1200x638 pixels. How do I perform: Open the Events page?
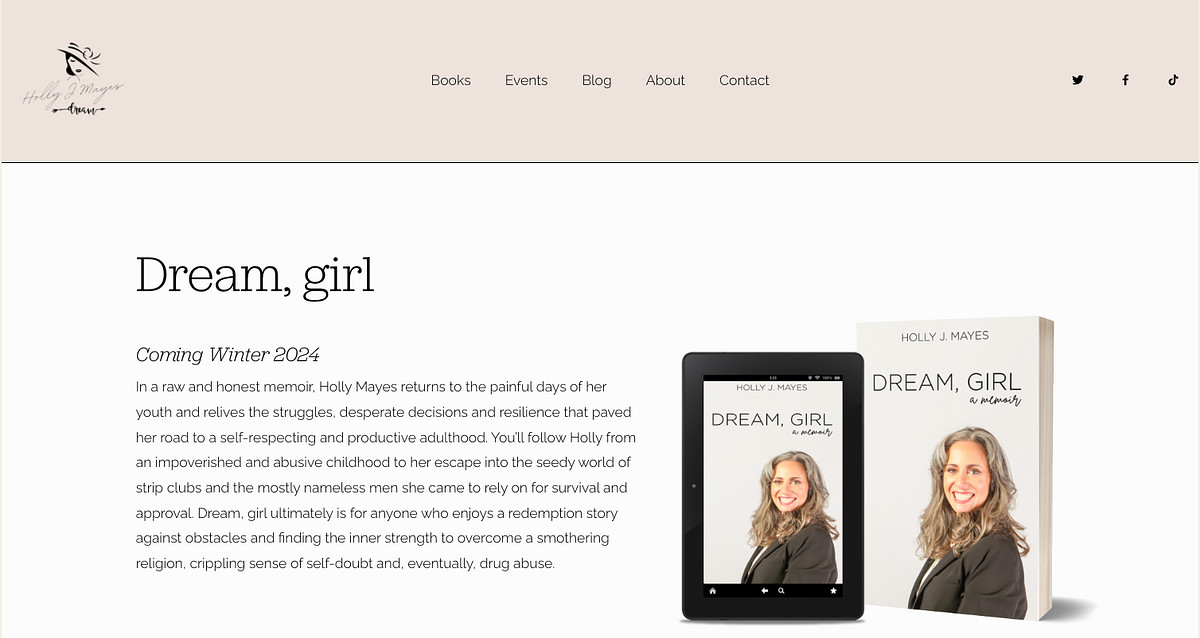pyautogui.click(x=526, y=80)
